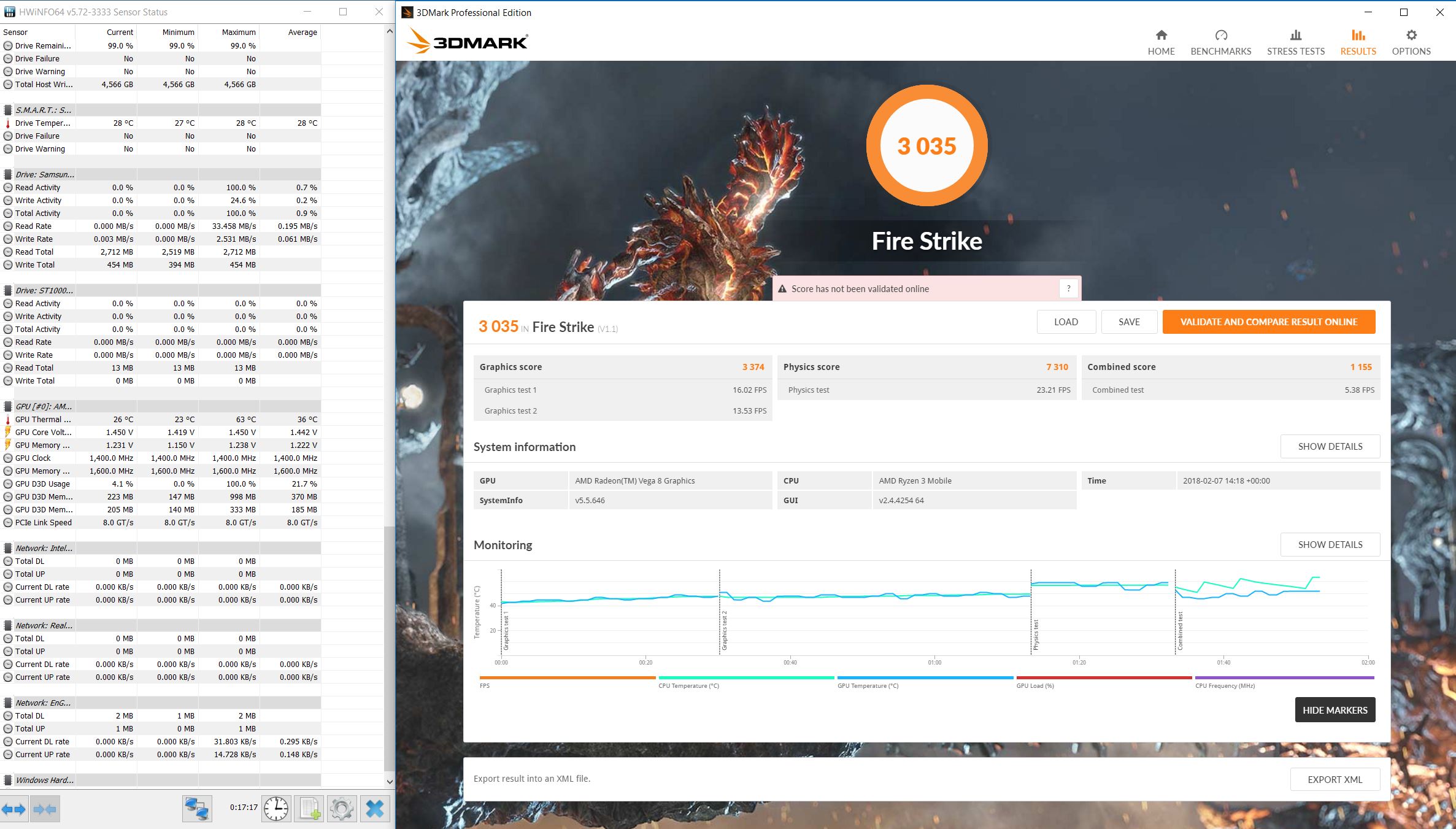The image size is (1456, 829).
Task: Click the HWiNFO scrollbar down arrow
Action: (390, 782)
